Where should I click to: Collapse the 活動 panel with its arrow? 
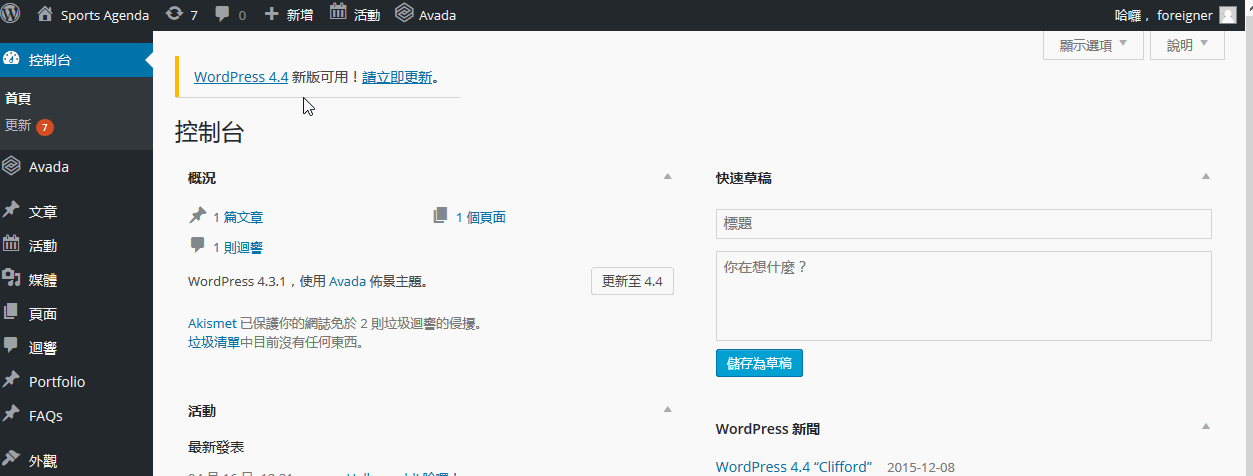tap(668, 410)
